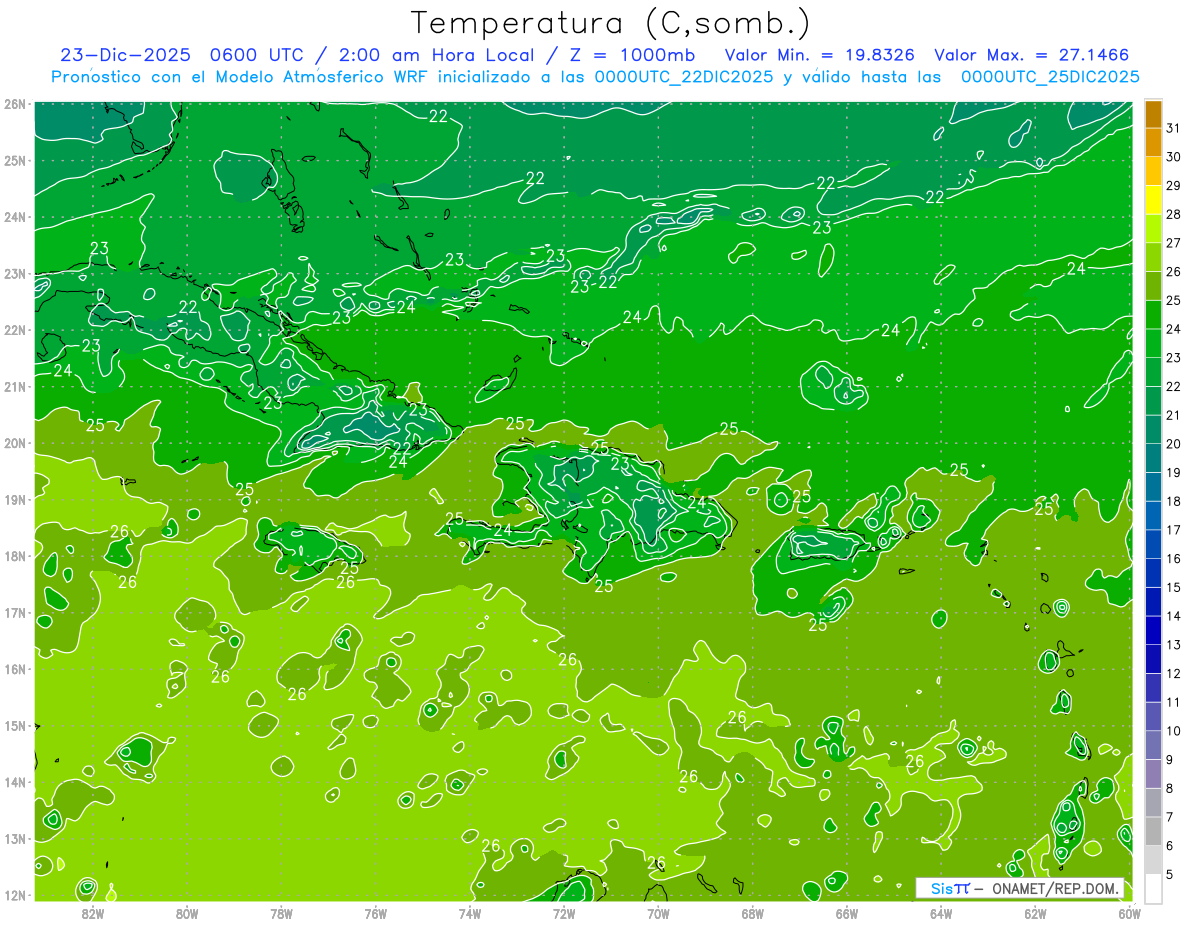Click 'Valor Max. = 27.1466' text
Screen dimensions: 1200x927
[1032, 55]
